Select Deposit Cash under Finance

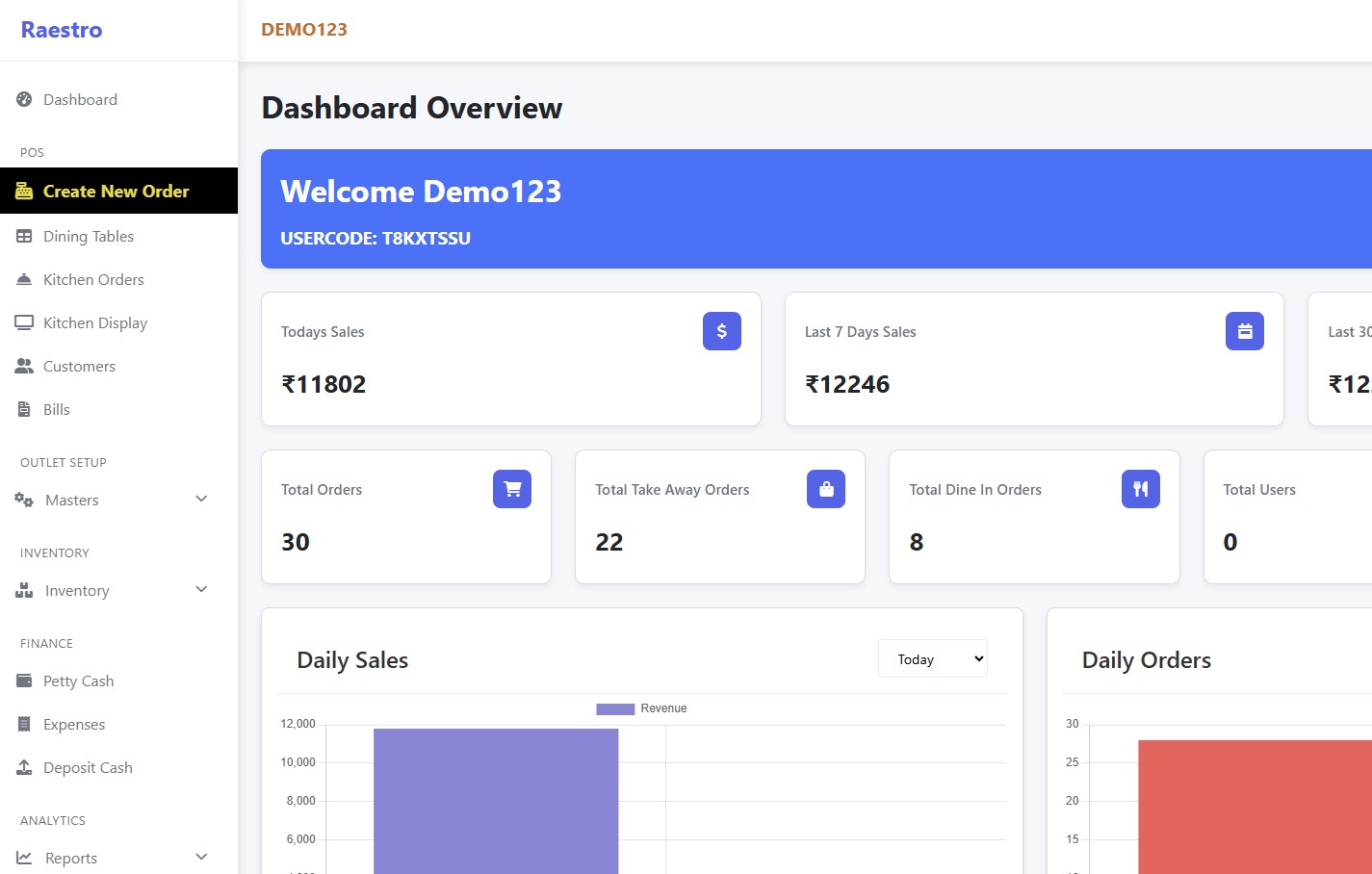[x=88, y=767]
